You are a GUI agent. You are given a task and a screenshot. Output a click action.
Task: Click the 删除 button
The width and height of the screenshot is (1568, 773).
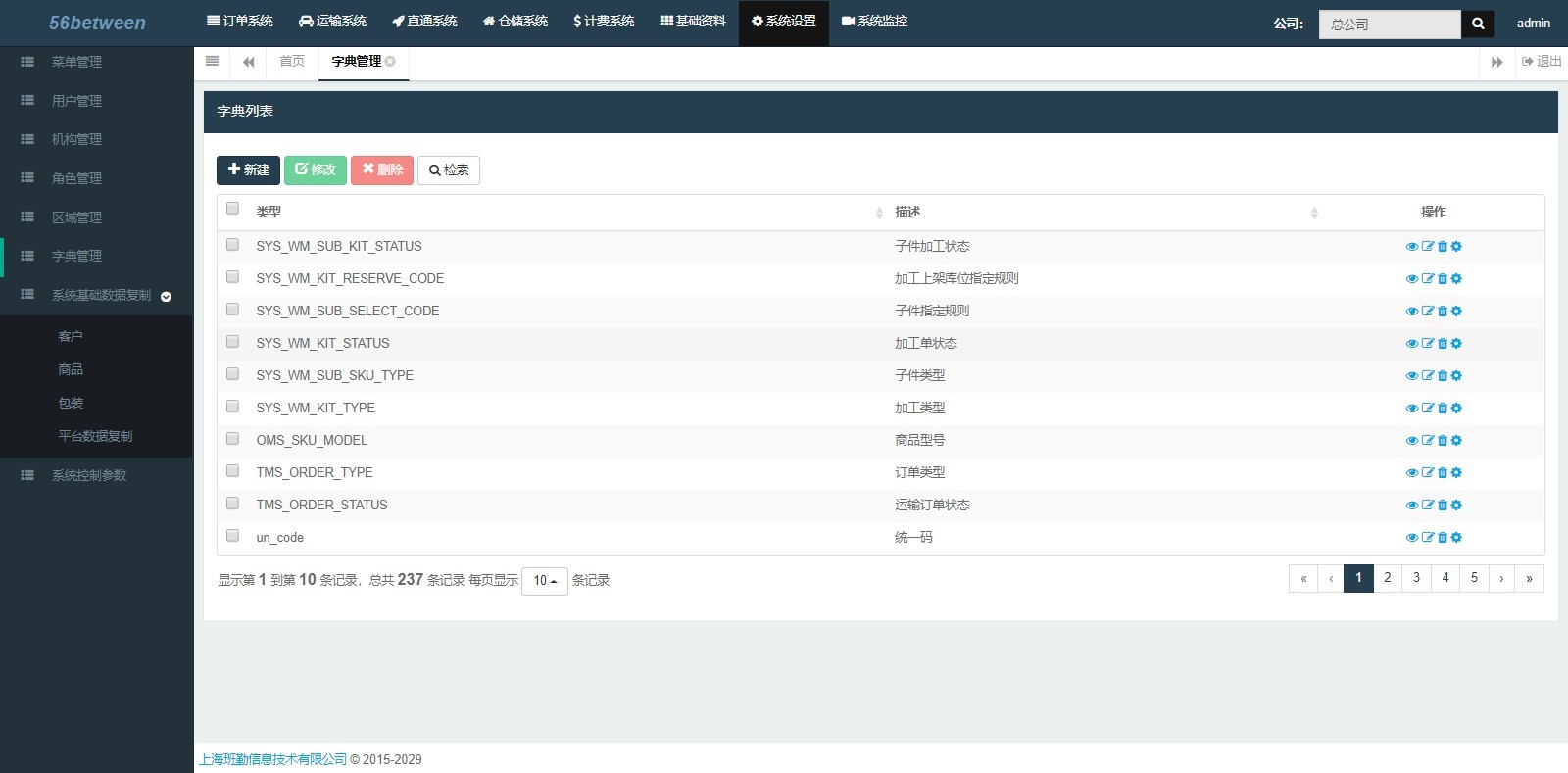382,170
